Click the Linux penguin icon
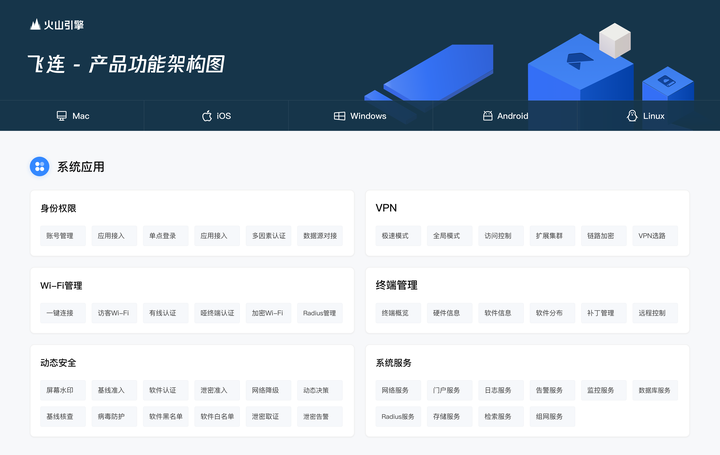The image size is (720, 455). point(632,116)
